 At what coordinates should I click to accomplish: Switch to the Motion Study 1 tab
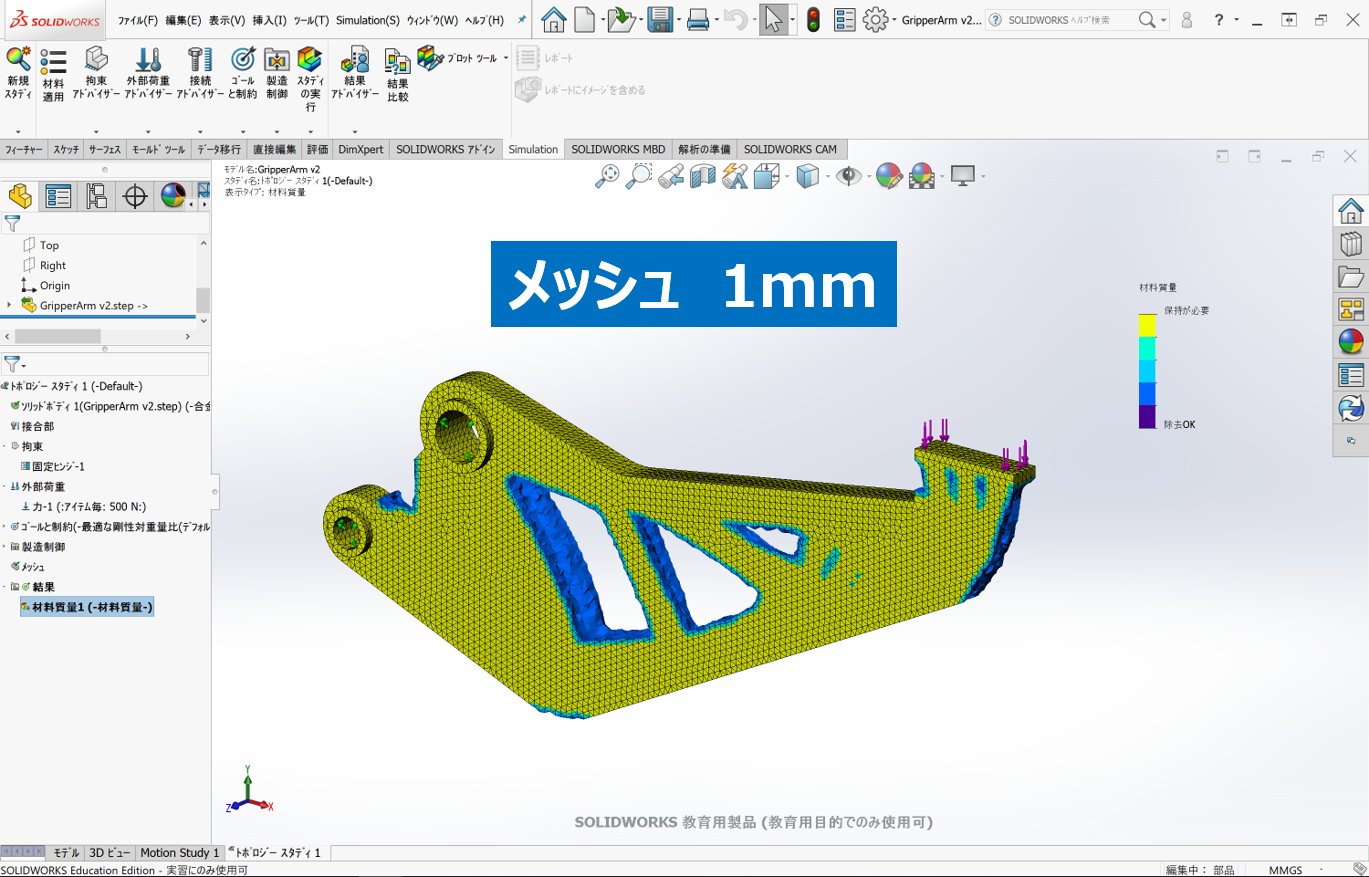(x=179, y=853)
